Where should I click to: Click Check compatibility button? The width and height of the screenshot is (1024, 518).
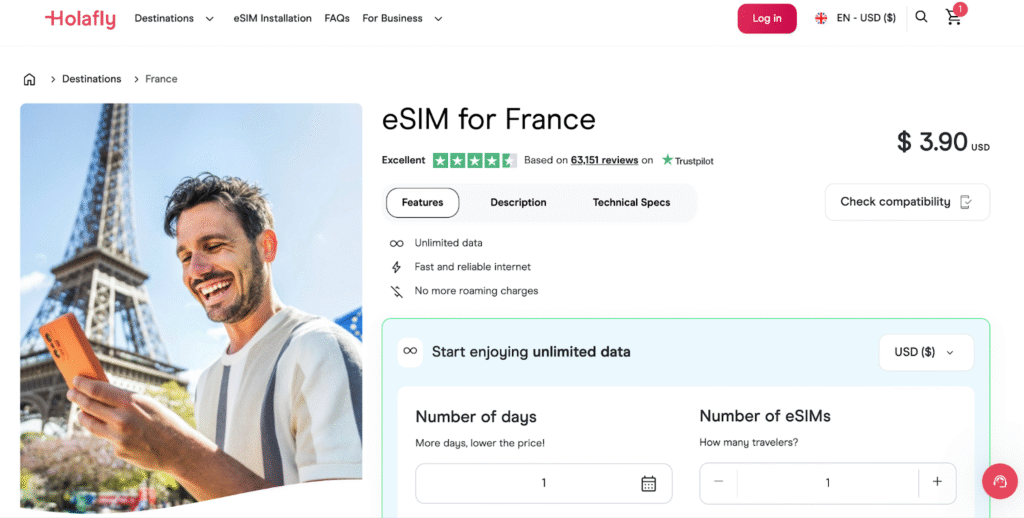tap(906, 202)
